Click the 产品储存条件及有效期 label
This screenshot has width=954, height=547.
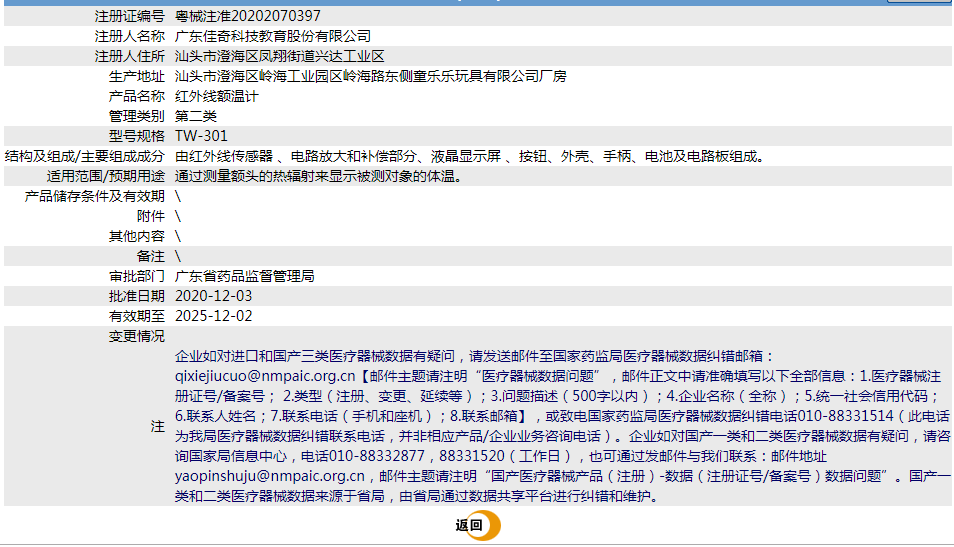point(94,197)
